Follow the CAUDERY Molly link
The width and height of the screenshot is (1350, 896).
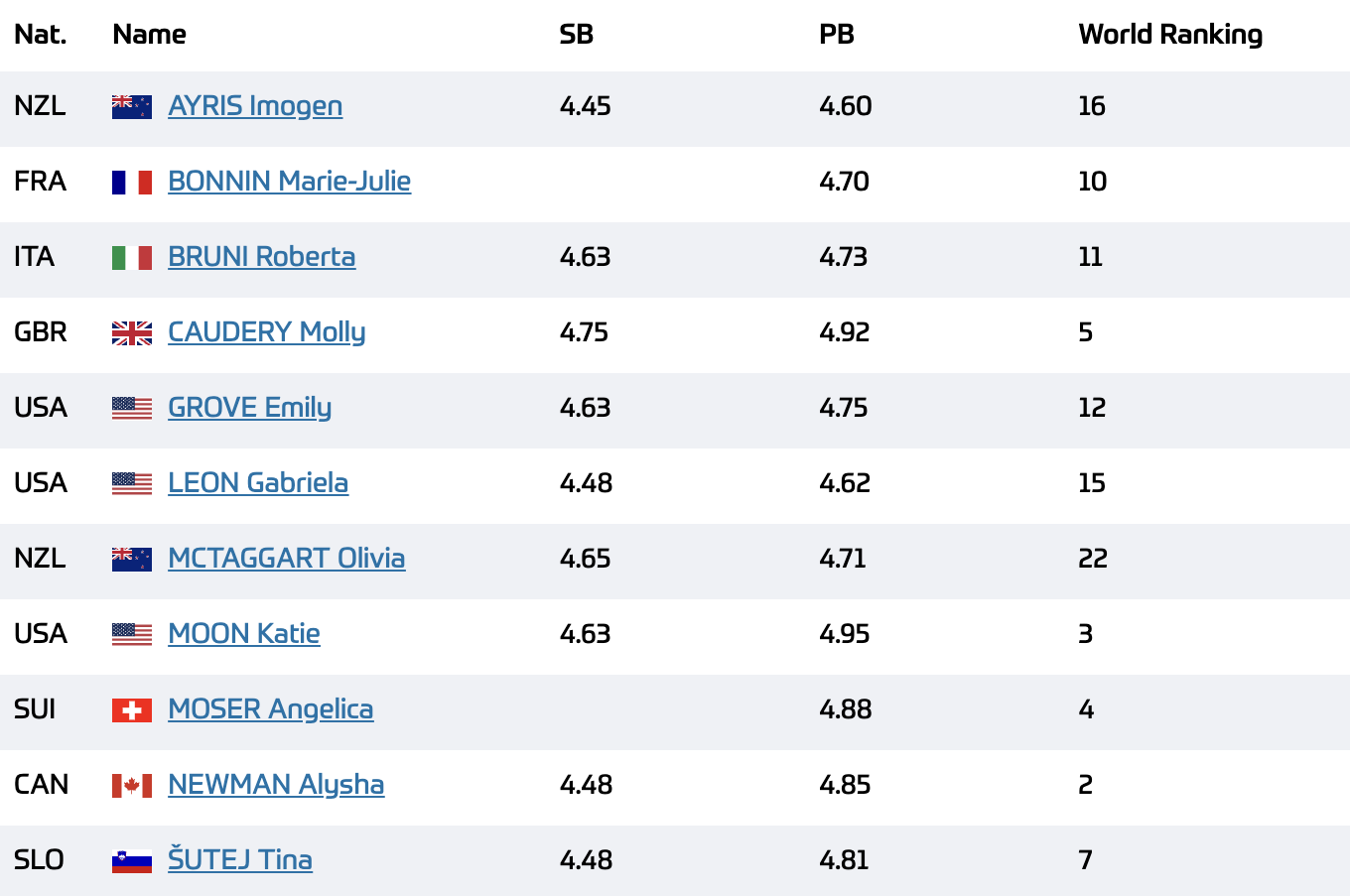(266, 332)
